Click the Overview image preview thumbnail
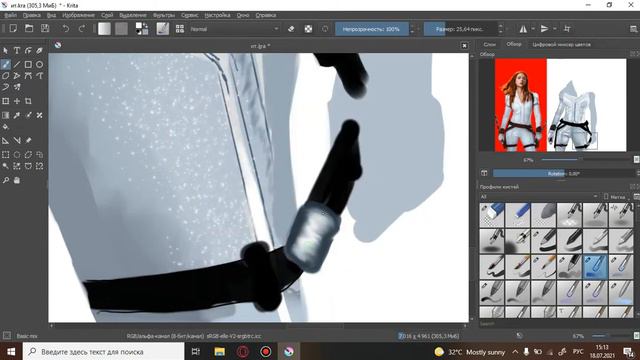 coord(560,105)
